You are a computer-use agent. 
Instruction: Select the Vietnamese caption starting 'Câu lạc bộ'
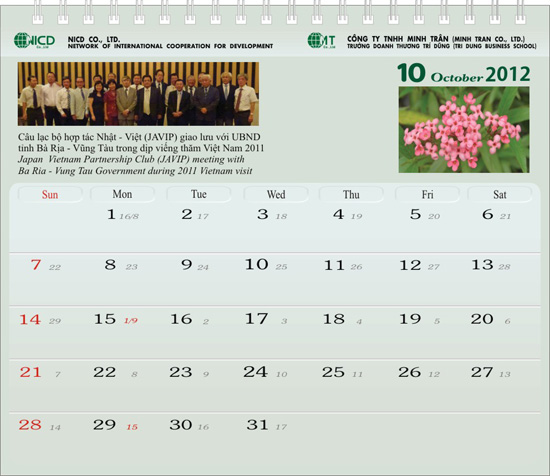coord(141,142)
